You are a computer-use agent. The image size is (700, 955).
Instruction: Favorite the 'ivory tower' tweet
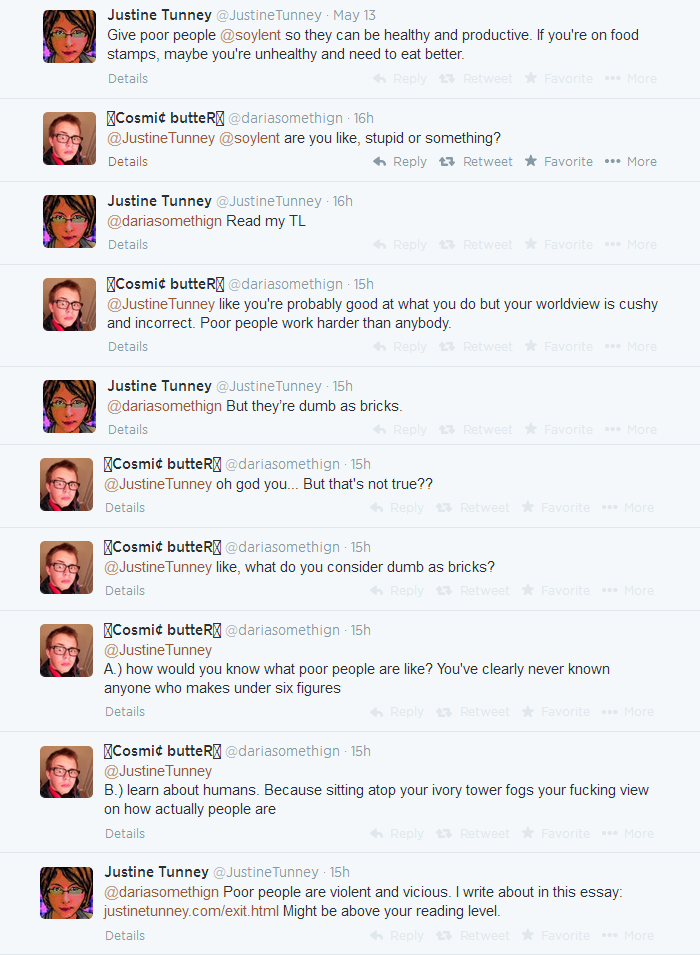[556, 833]
